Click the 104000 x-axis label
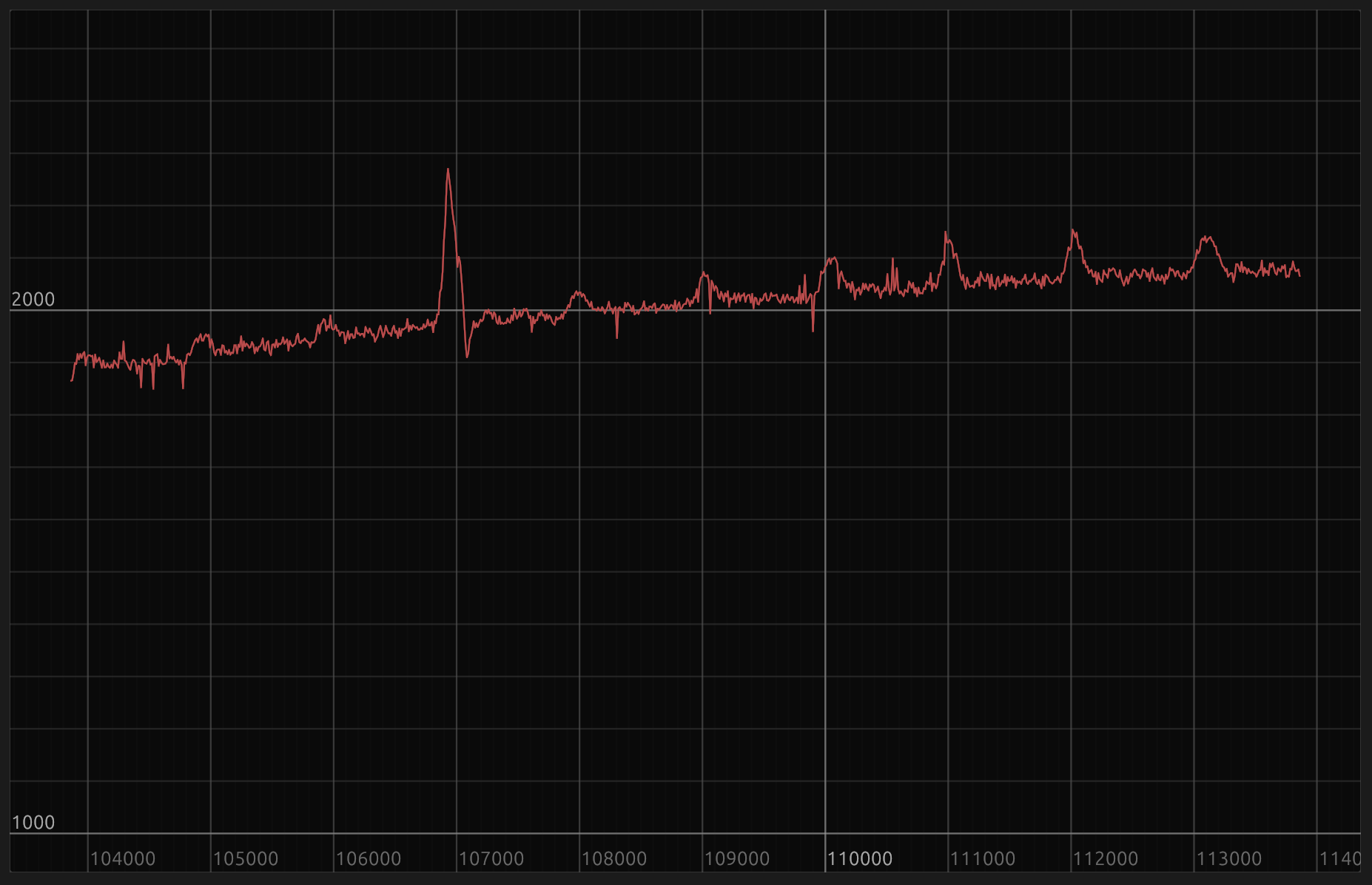 (x=123, y=859)
